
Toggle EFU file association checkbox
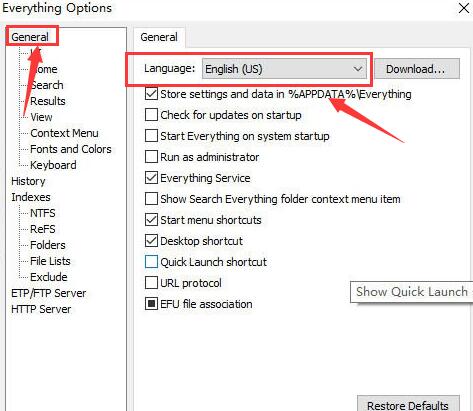pos(151,304)
